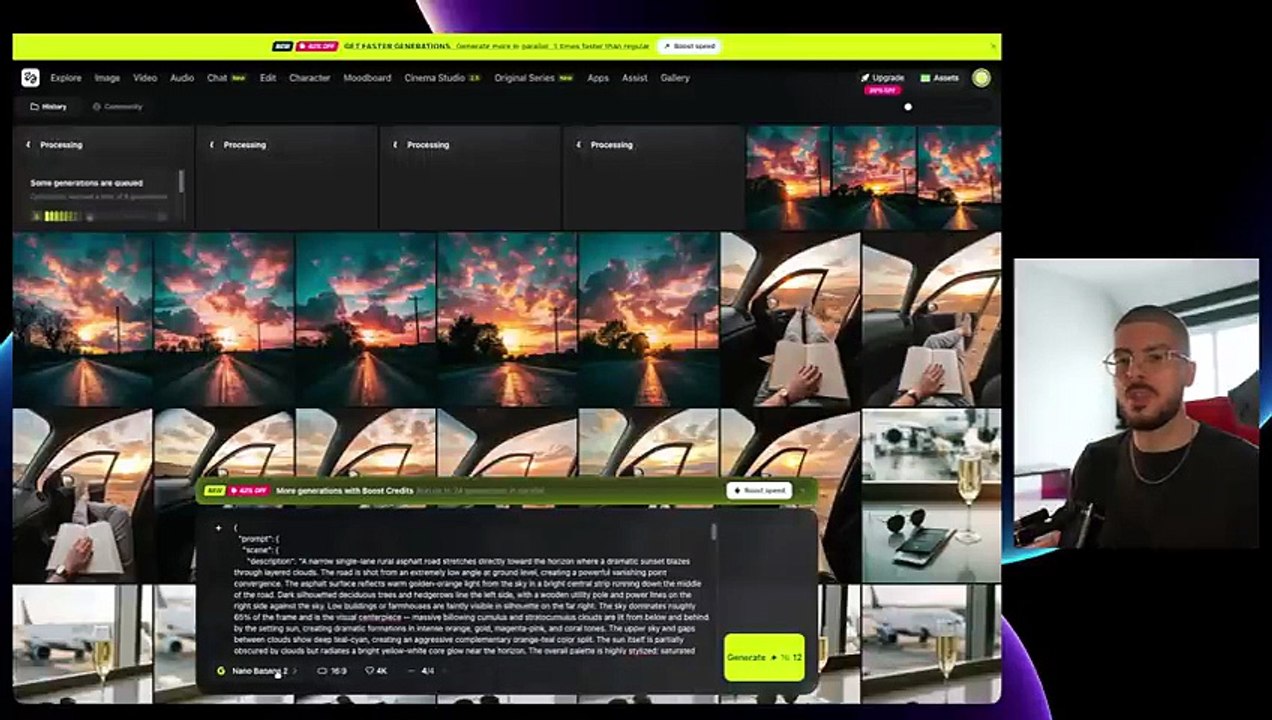Image resolution: width=1272 pixels, height=720 pixels.
Task: Click inside the prompt text field
Action: [470, 589]
